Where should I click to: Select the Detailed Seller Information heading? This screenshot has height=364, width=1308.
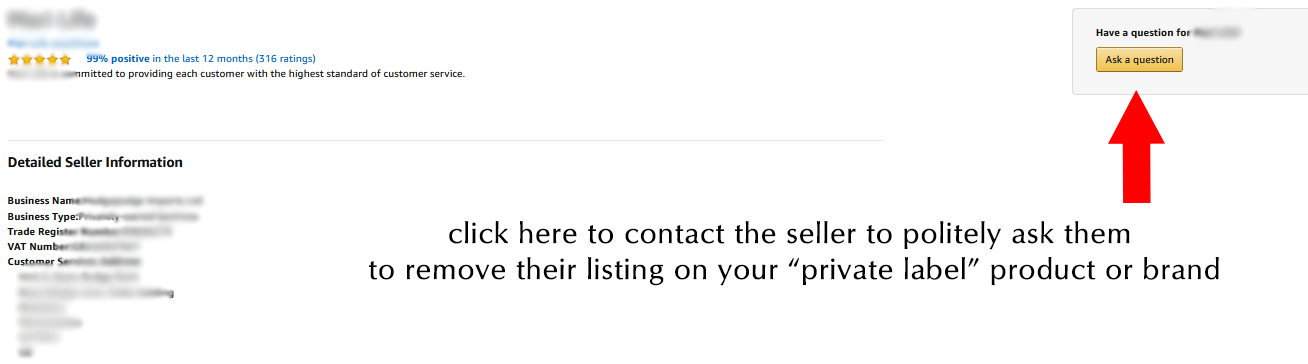pos(95,162)
